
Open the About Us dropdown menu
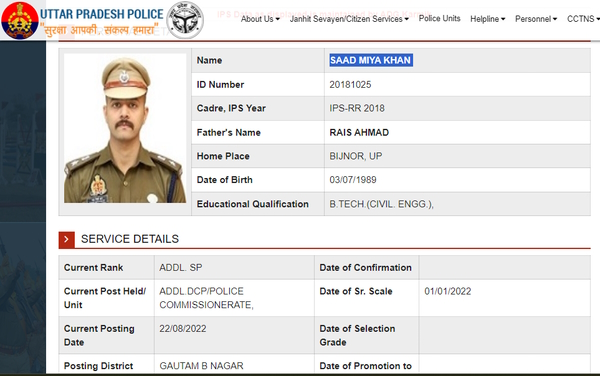(x=260, y=19)
